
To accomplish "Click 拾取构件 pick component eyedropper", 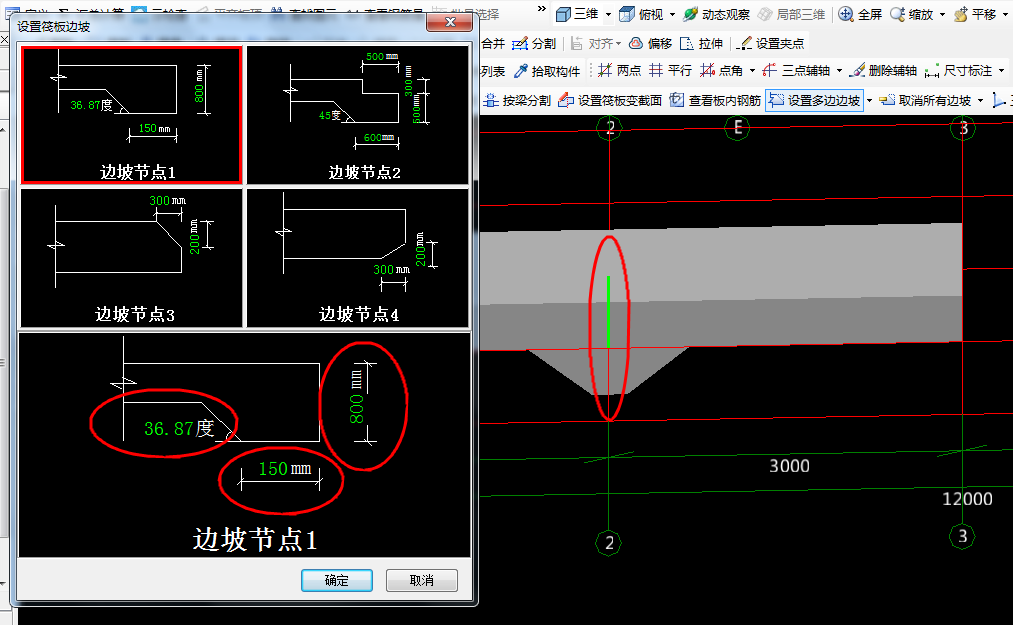I will coord(547,70).
